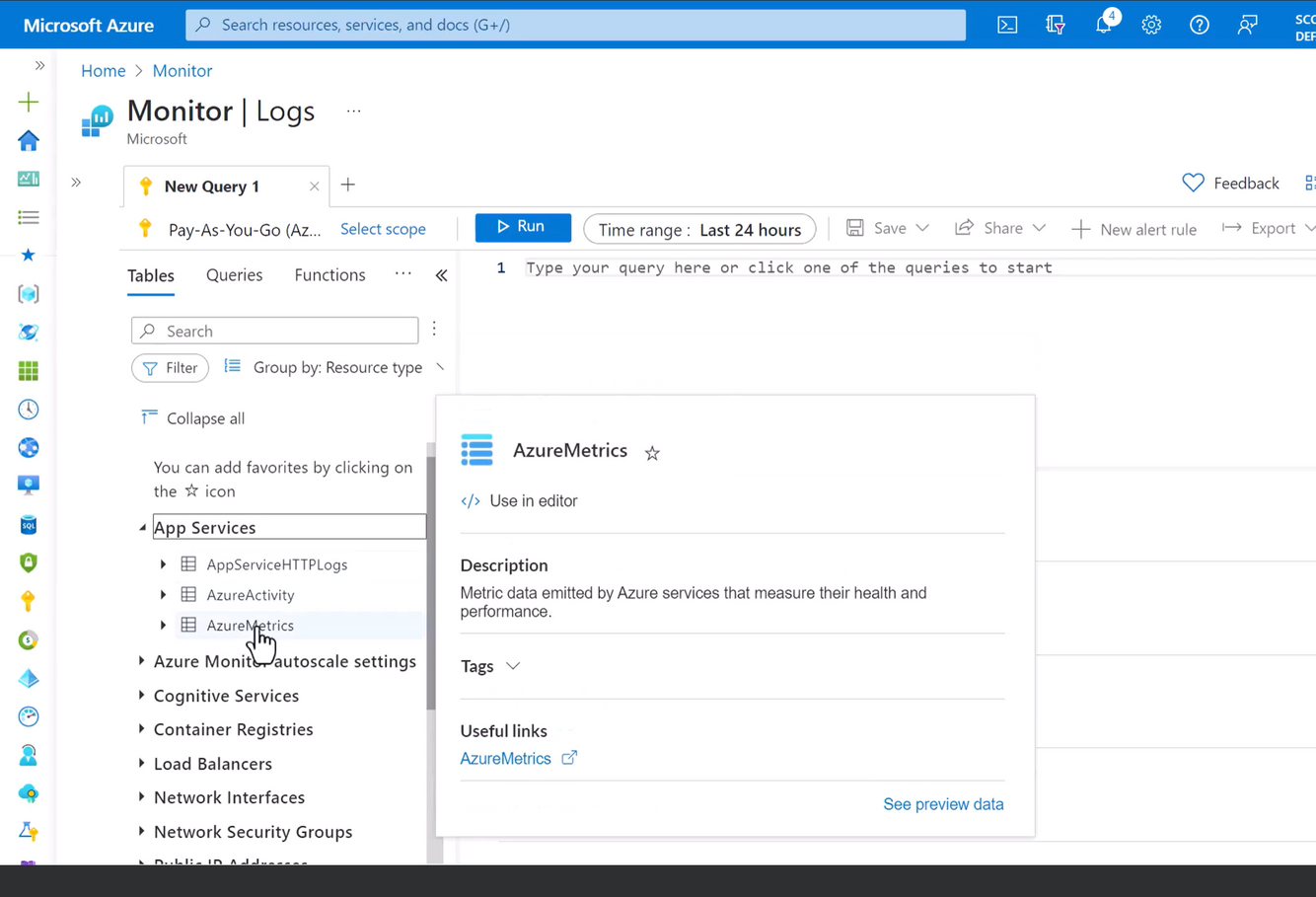The width and height of the screenshot is (1316, 897).
Task: Open the Group by Resource type dropdown
Action: tap(335, 367)
